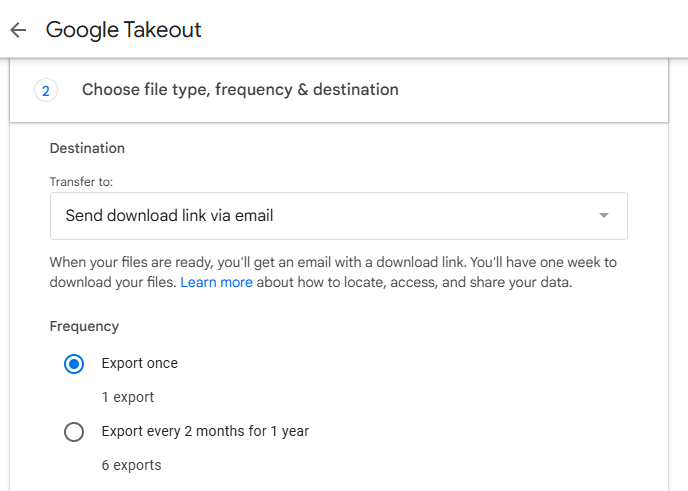Click the '1 export' description text
Screen dimensions: 688x491
[x=128, y=397]
